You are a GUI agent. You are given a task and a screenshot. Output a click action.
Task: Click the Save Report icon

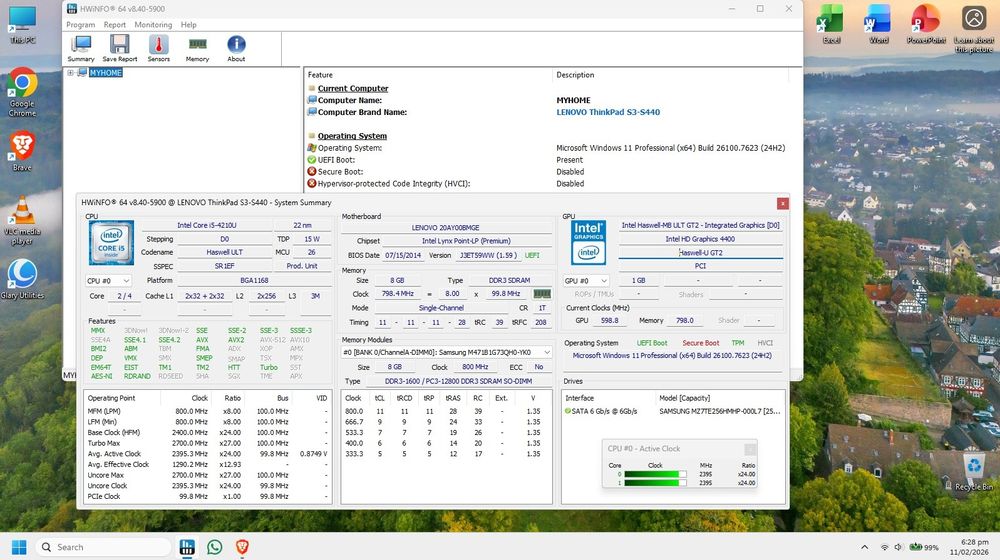[120, 48]
